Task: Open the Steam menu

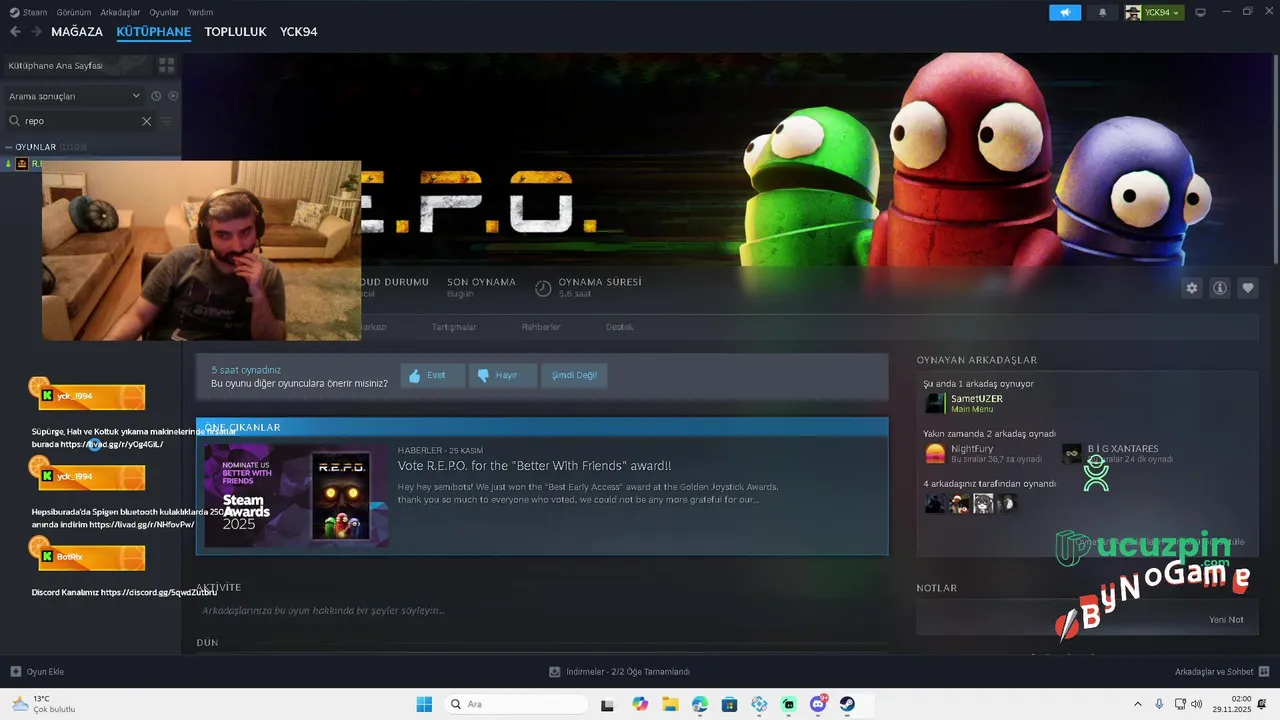Action: tap(29, 12)
